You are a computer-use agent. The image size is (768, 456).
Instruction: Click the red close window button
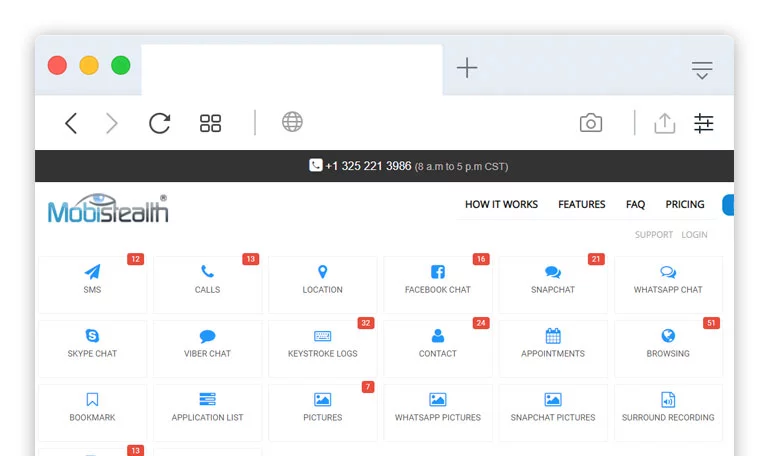click(x=57, y=65)
